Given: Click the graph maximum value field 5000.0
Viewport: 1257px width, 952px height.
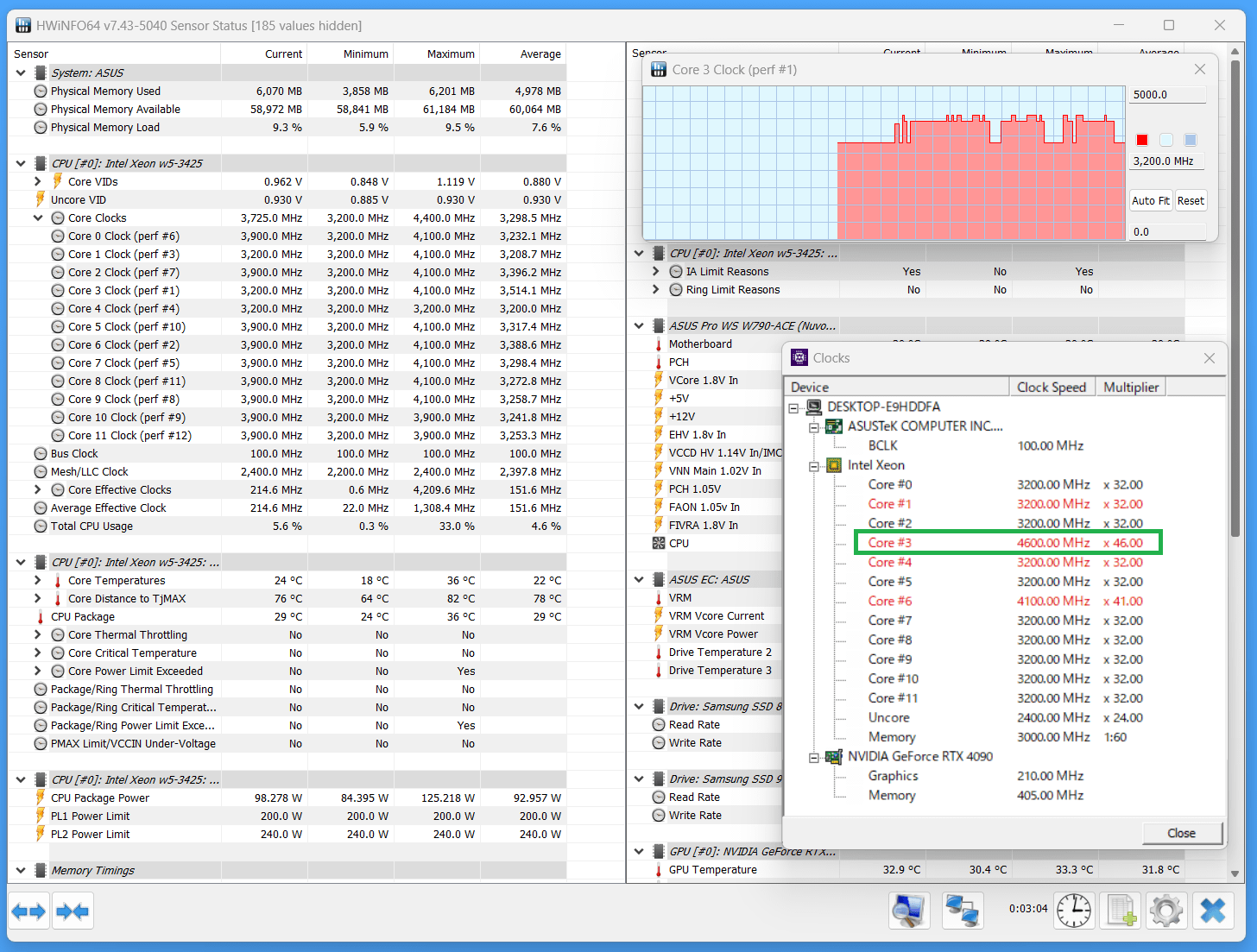Looking at the screenshot, I should [x=1167, y=94].
